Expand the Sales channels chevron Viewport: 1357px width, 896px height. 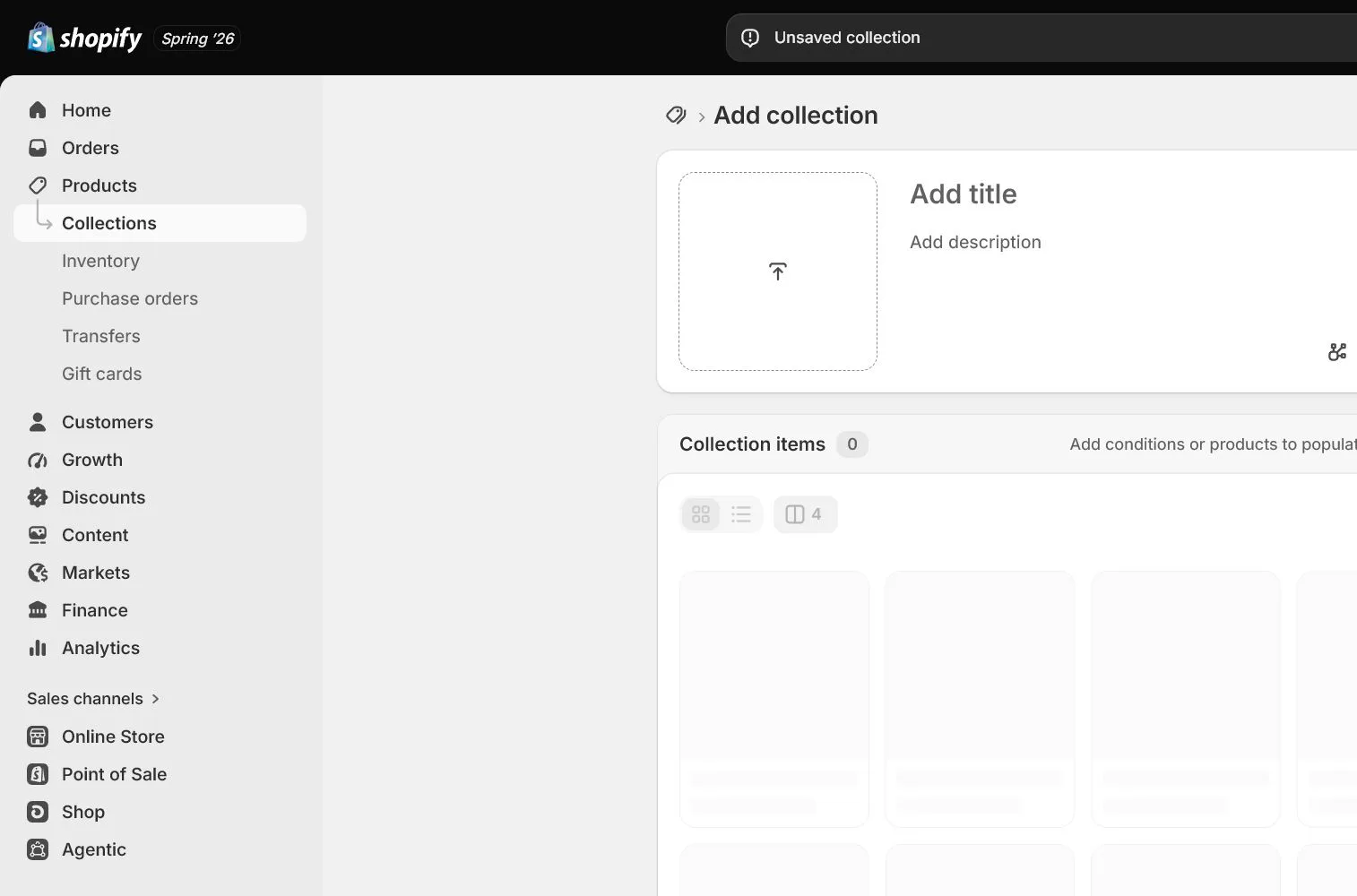(155, 699)
